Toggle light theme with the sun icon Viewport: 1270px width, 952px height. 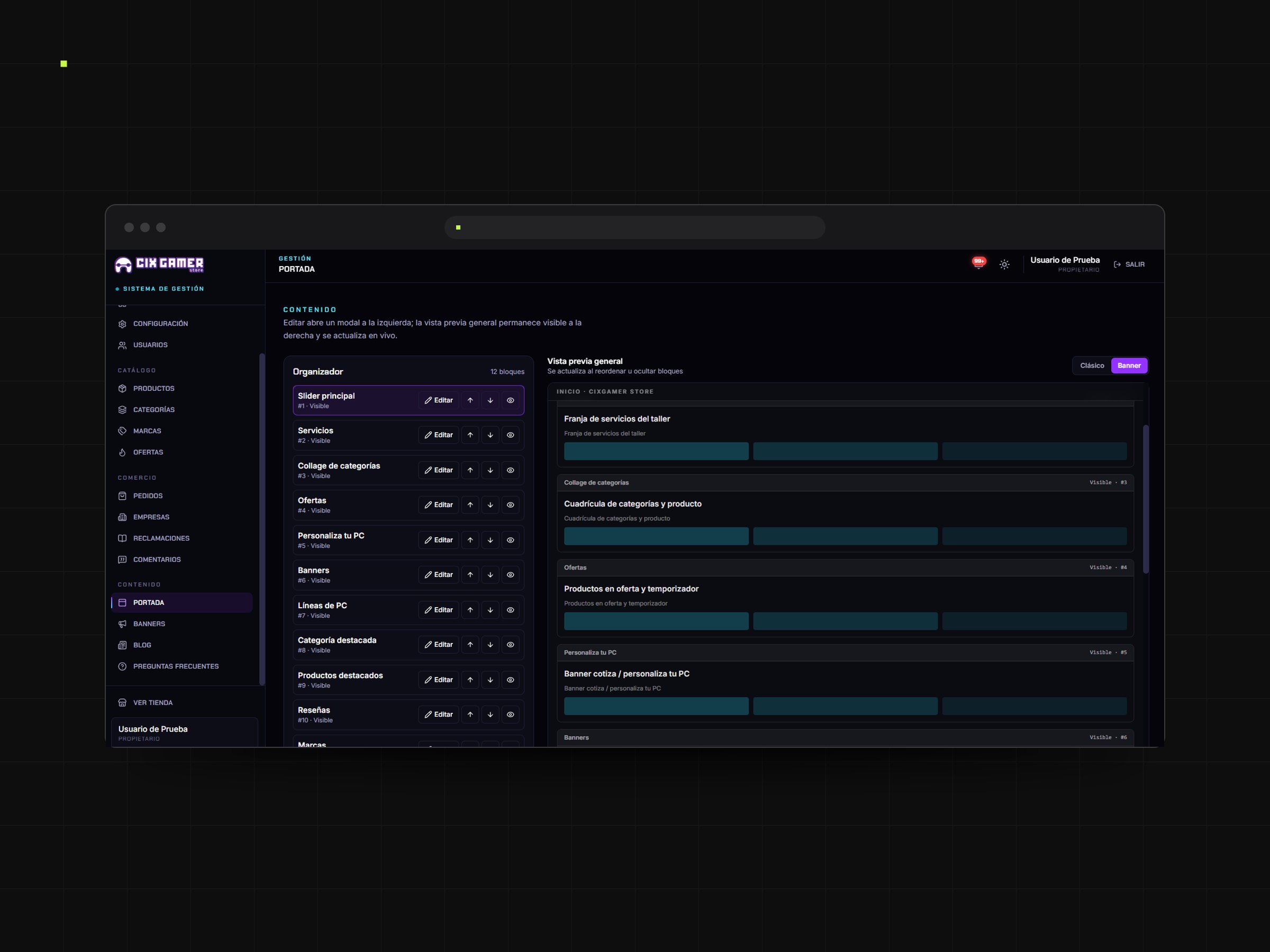1004,264
